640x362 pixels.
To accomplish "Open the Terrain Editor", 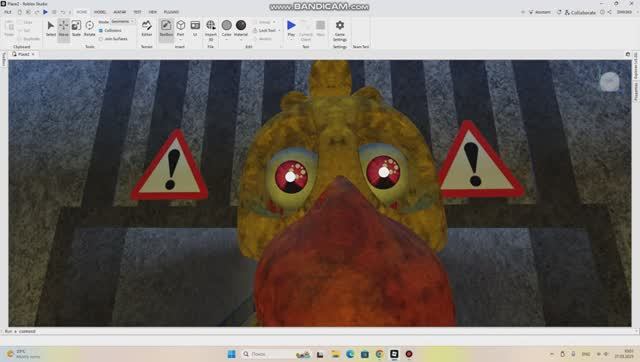I will pos(147,28).
